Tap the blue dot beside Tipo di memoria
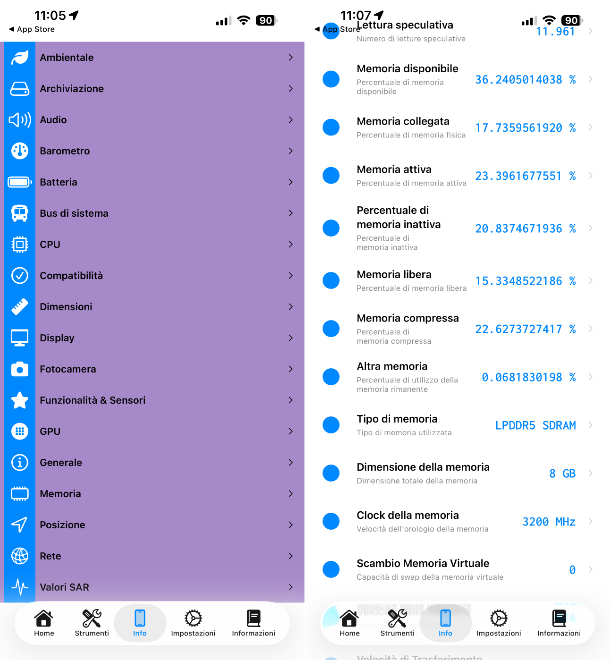The width and height of the screenshot is (610, 660). (331, 425)
